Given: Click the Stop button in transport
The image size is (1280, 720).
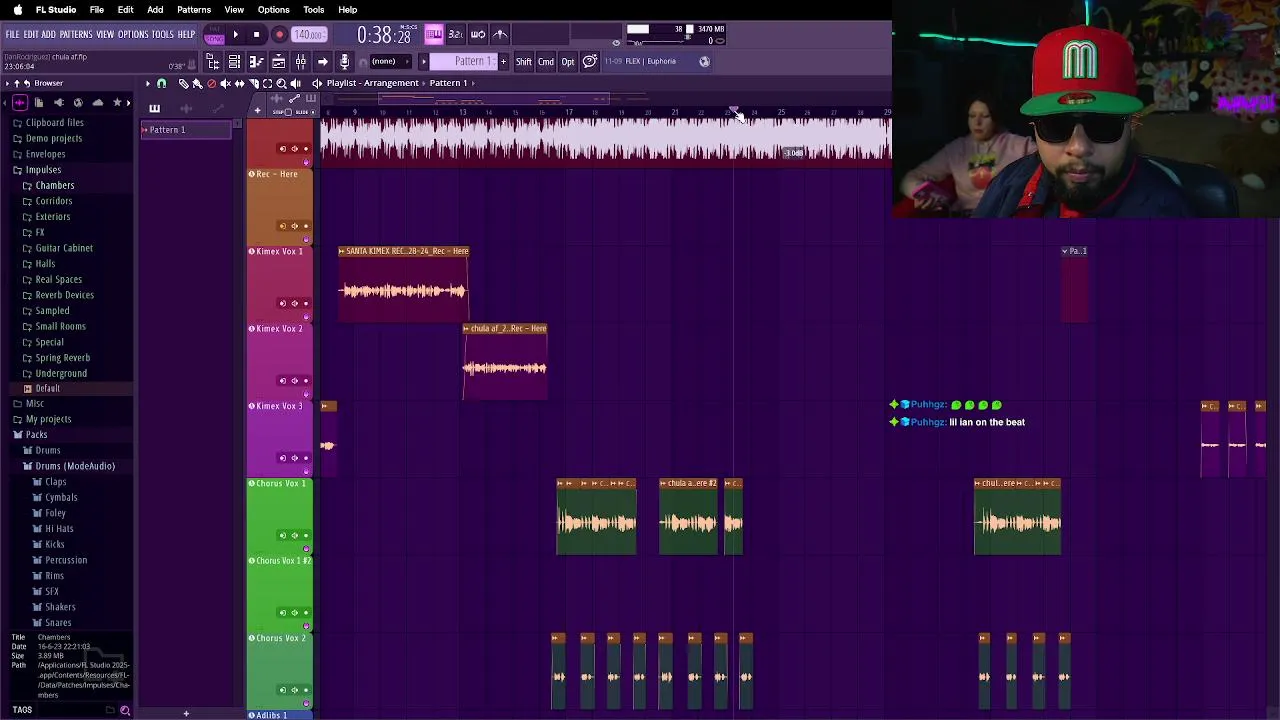Looking at the screenshot, I should (x=256, y=34).
